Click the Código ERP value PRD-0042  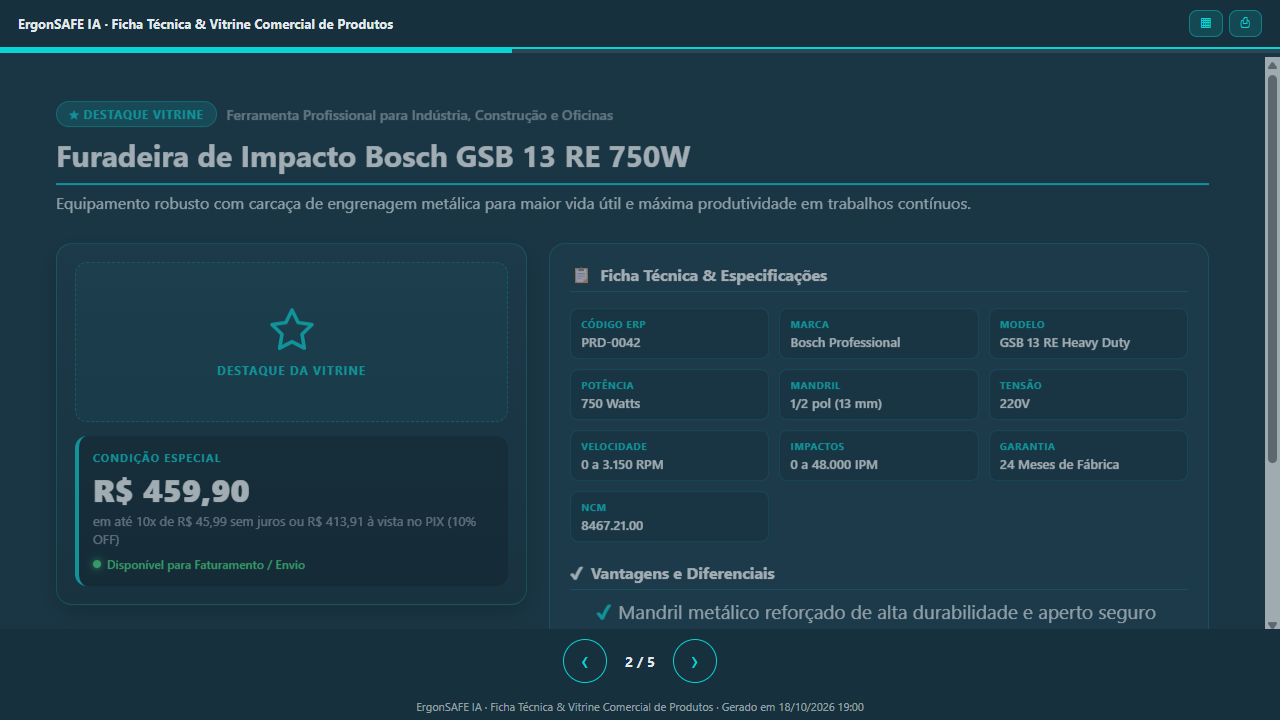coord(611,342)
